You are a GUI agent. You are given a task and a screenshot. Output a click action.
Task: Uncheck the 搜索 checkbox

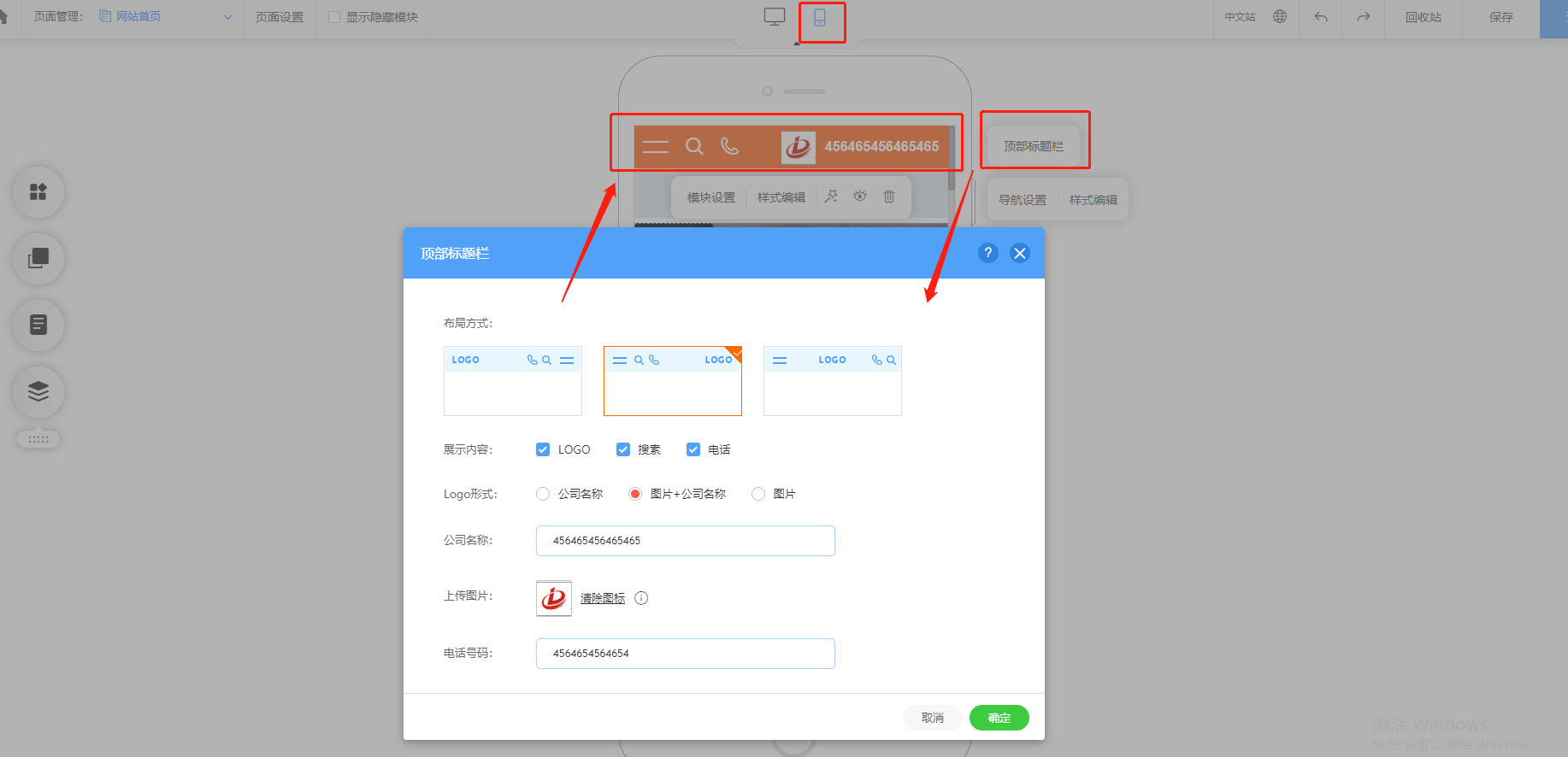pyautogui.click(x=623, y=449)
